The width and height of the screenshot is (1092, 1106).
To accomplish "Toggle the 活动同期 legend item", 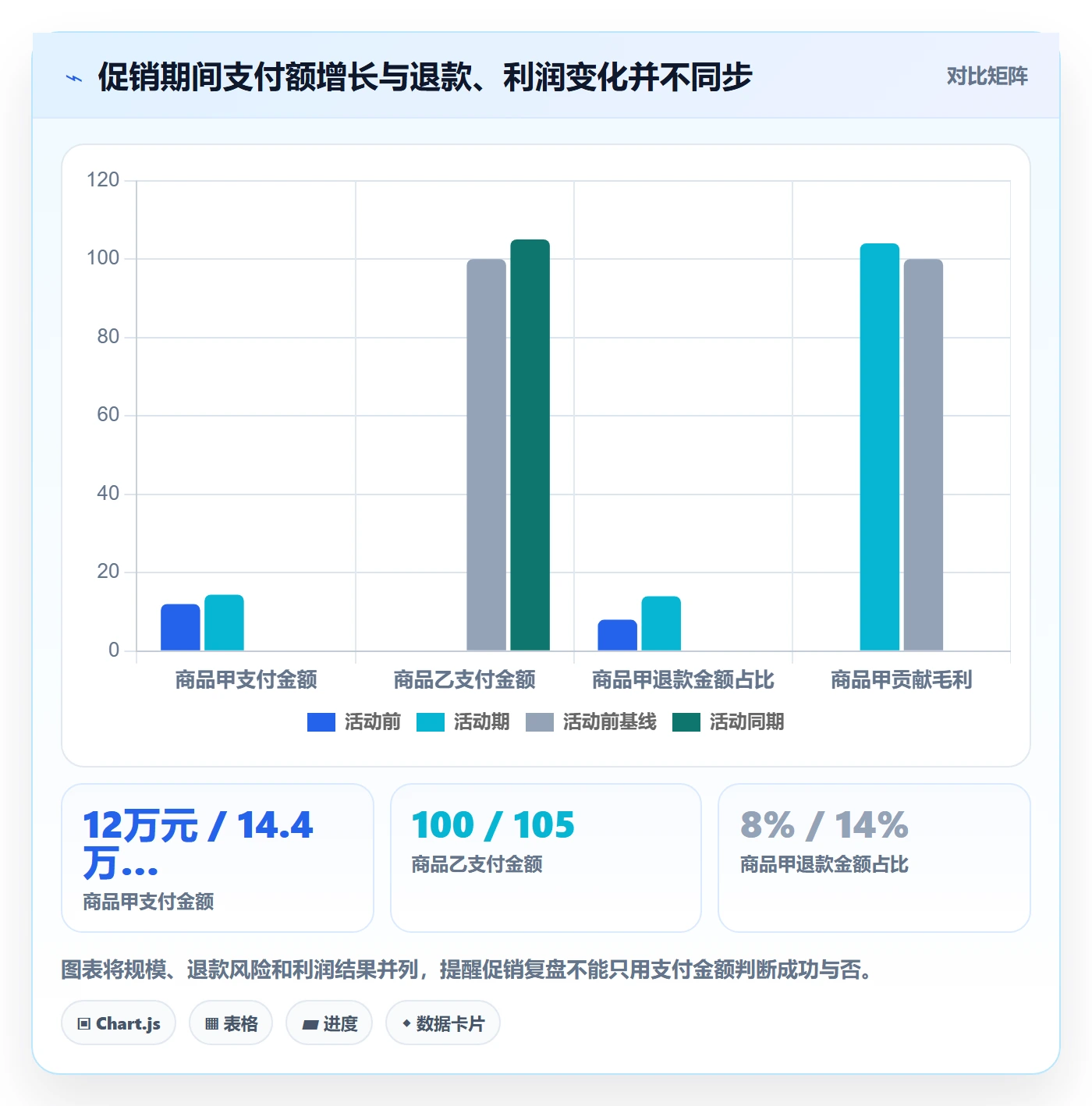I will coord(729,722).
